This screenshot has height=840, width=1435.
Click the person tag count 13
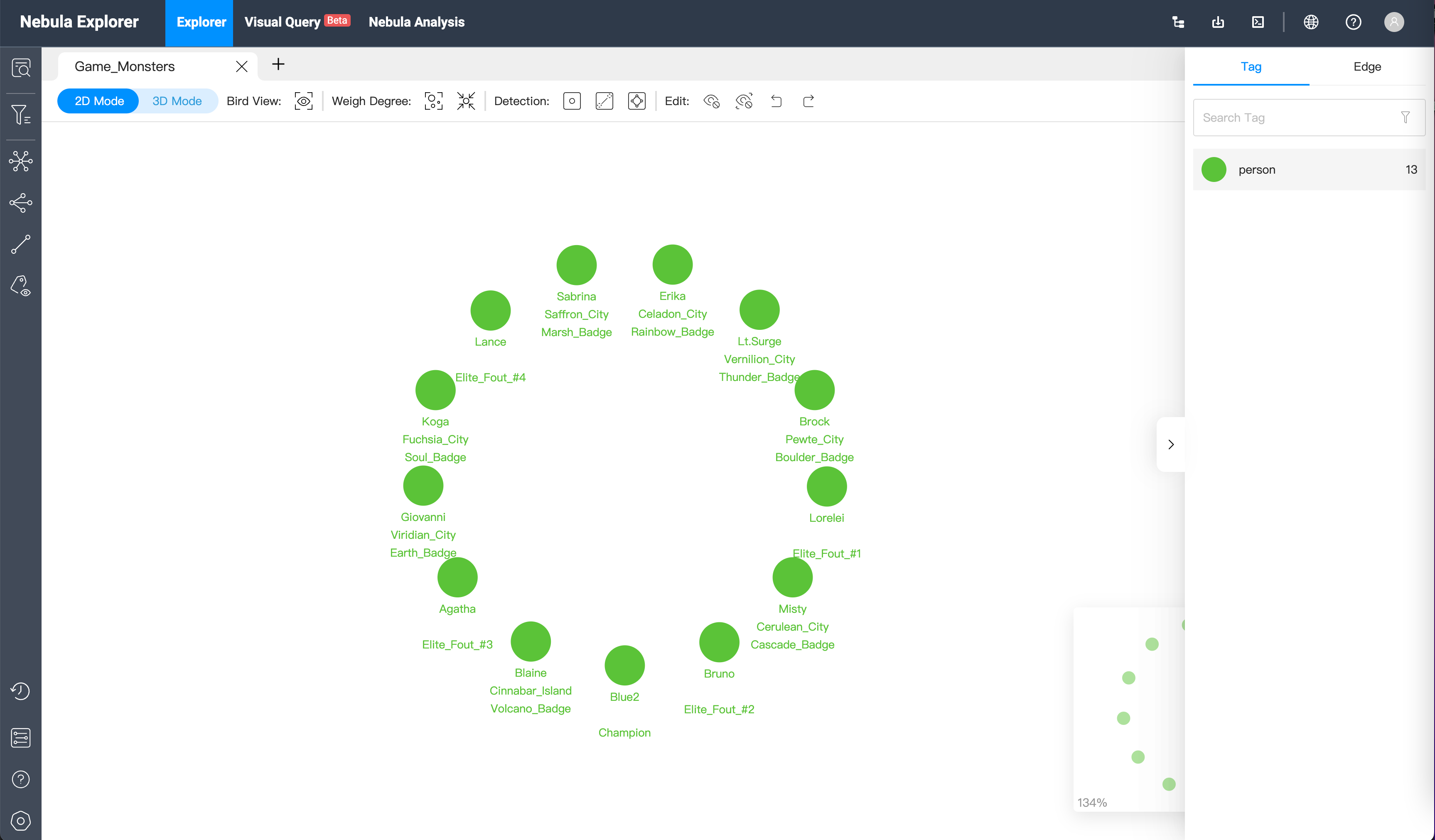click(x=1411, y=170)
